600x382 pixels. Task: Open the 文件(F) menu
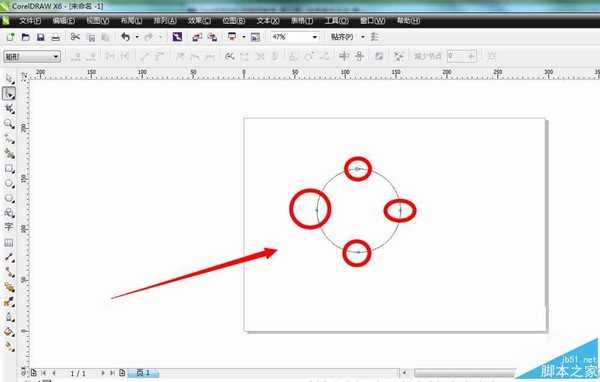tap(30, 20)
